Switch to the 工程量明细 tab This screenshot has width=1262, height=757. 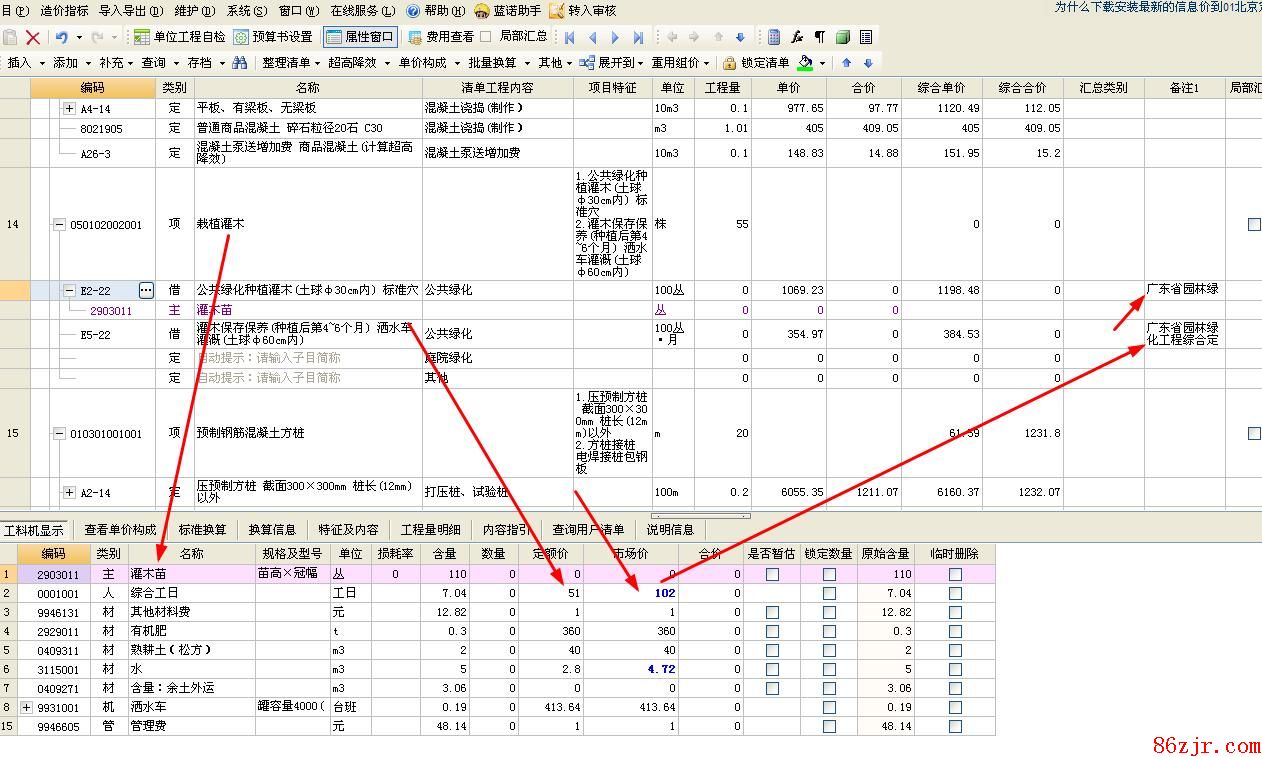430,530
